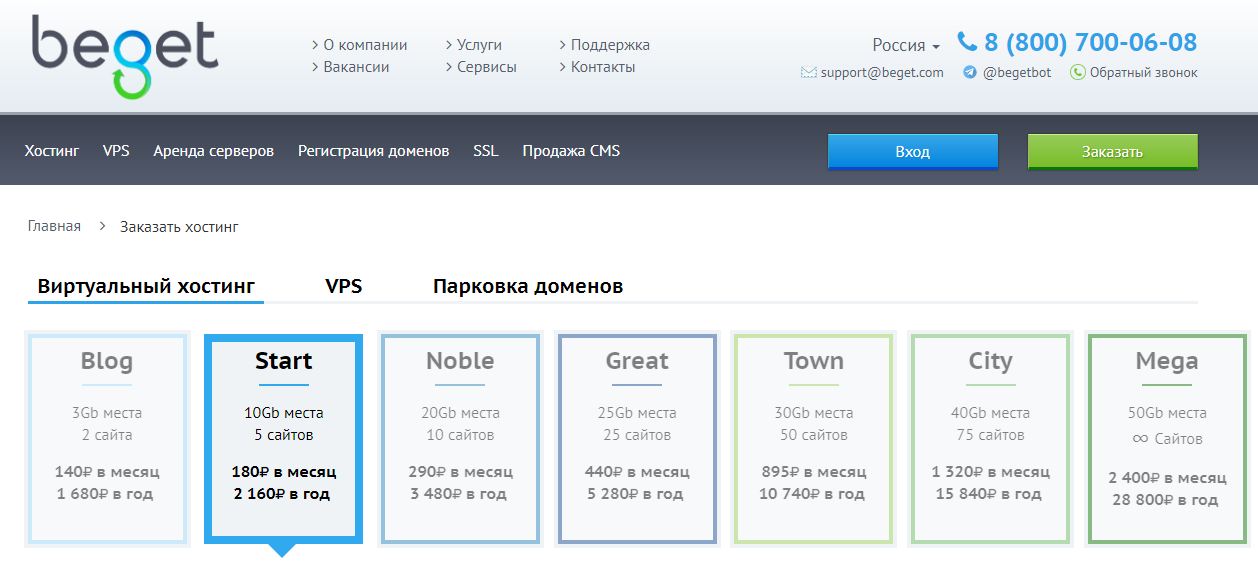Select the City hosting plan card
Image resolution: width=1258 pixels, height=568 pixels.
click(990, 439)
